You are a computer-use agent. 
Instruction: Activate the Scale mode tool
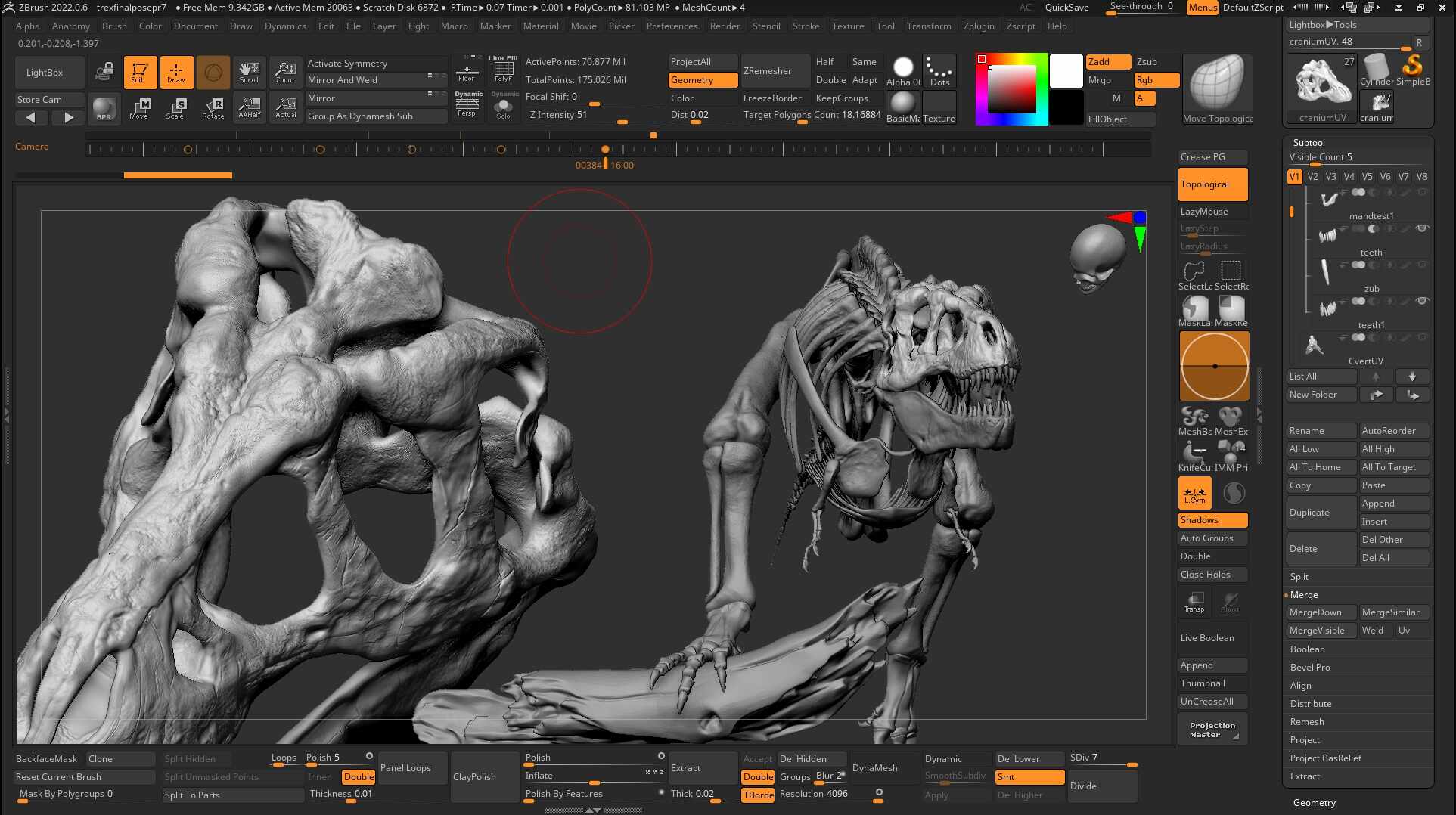[176, 108]
